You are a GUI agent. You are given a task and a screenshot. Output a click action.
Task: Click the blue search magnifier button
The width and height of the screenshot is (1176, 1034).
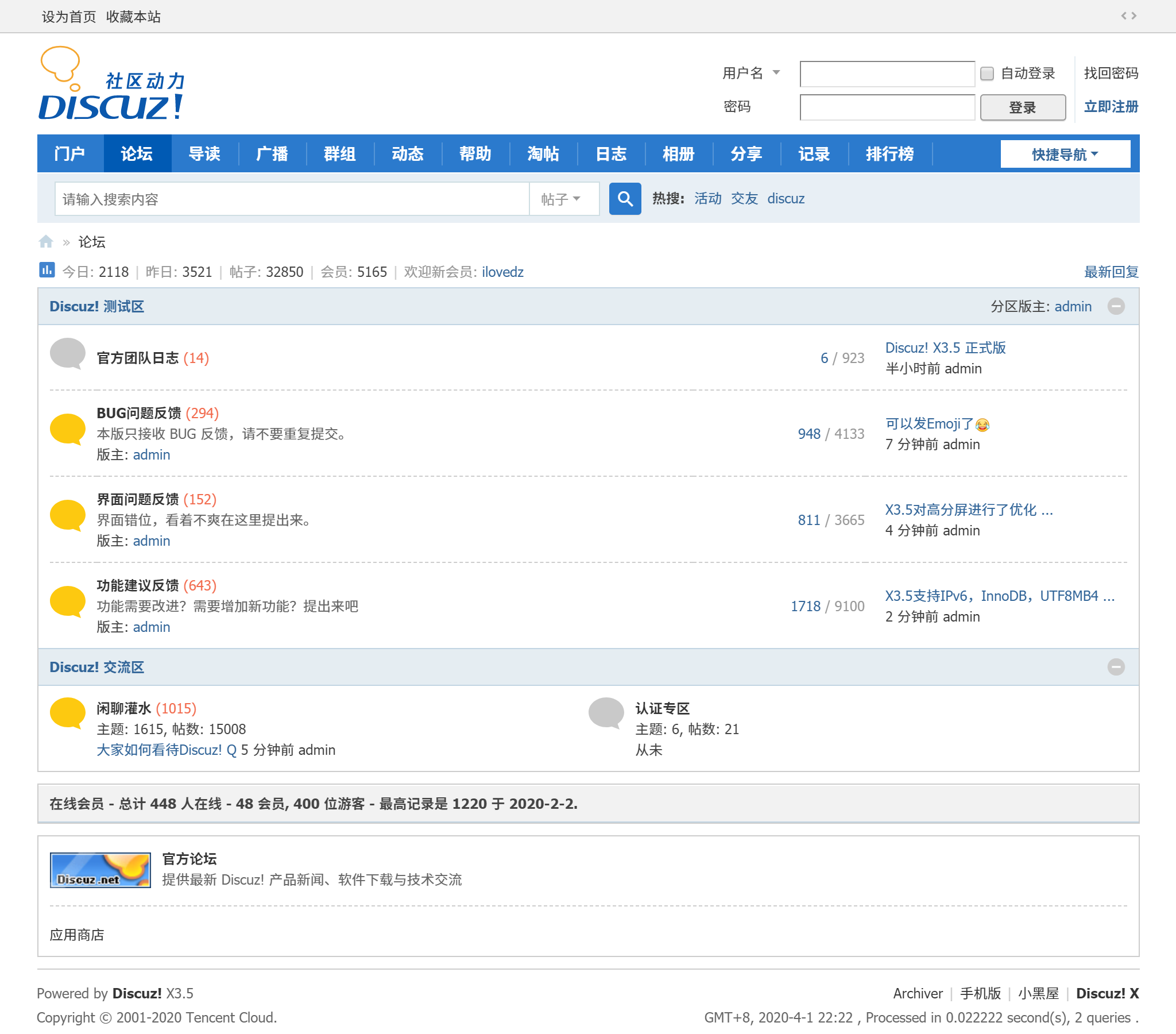click(625, 199)
